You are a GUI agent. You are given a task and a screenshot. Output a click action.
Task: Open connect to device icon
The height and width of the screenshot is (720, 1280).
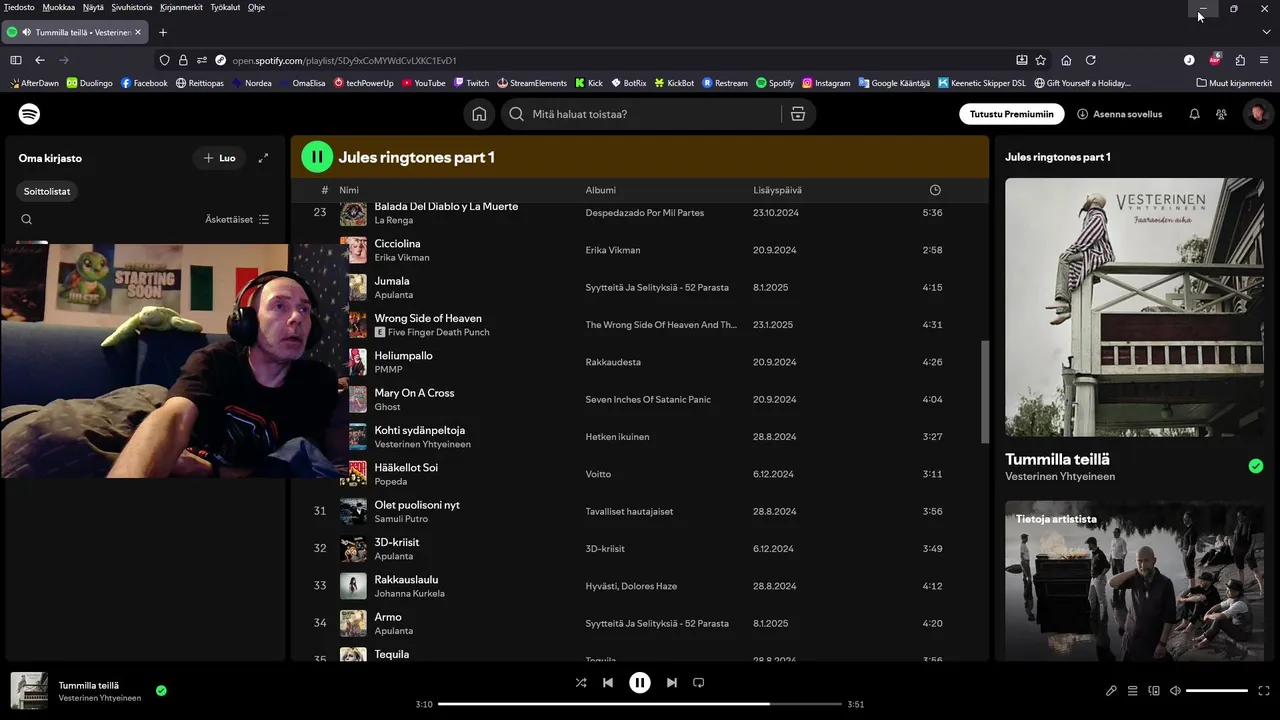click(1154, 691)
